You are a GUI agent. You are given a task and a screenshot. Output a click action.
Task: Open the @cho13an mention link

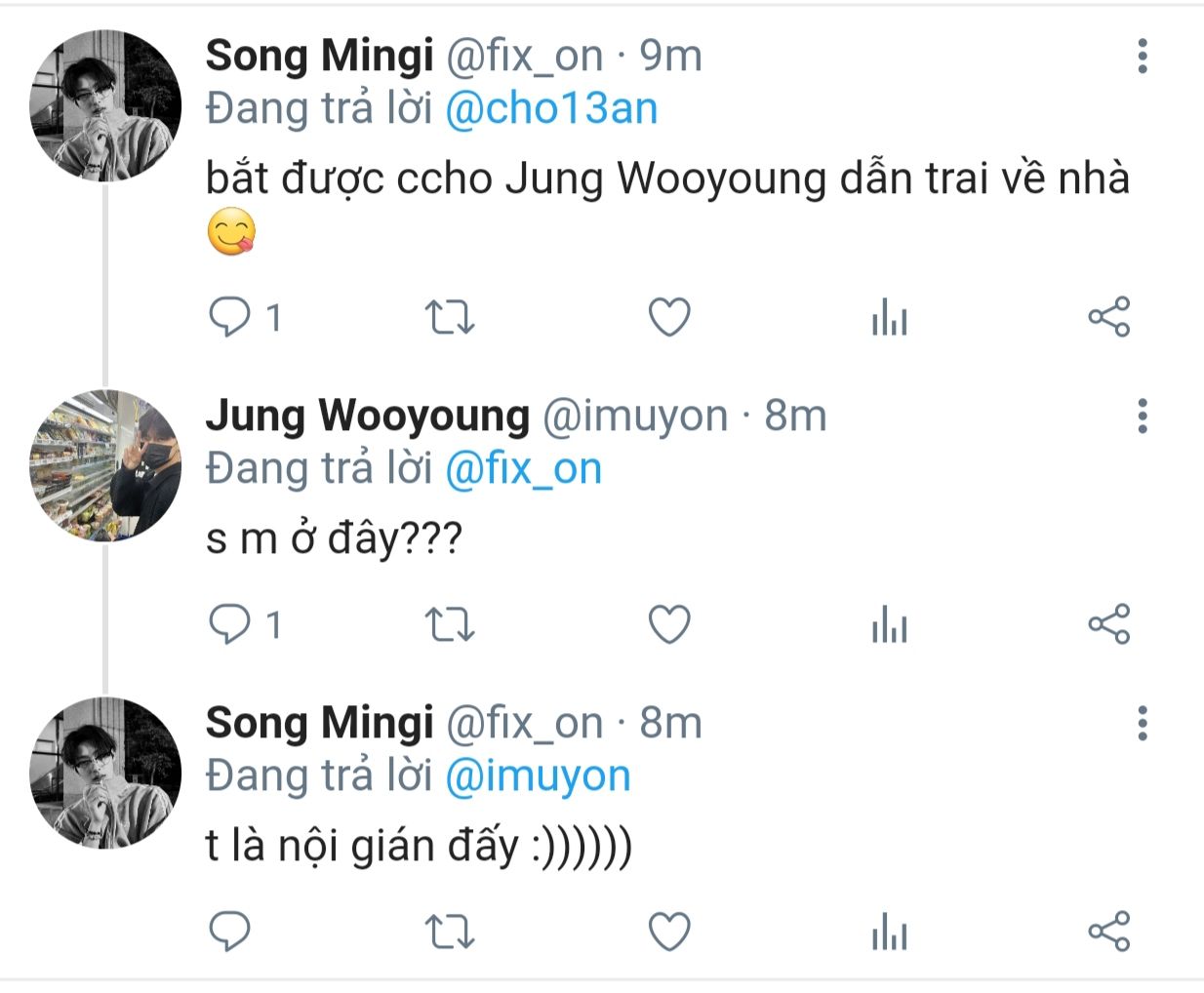point(551,109)
